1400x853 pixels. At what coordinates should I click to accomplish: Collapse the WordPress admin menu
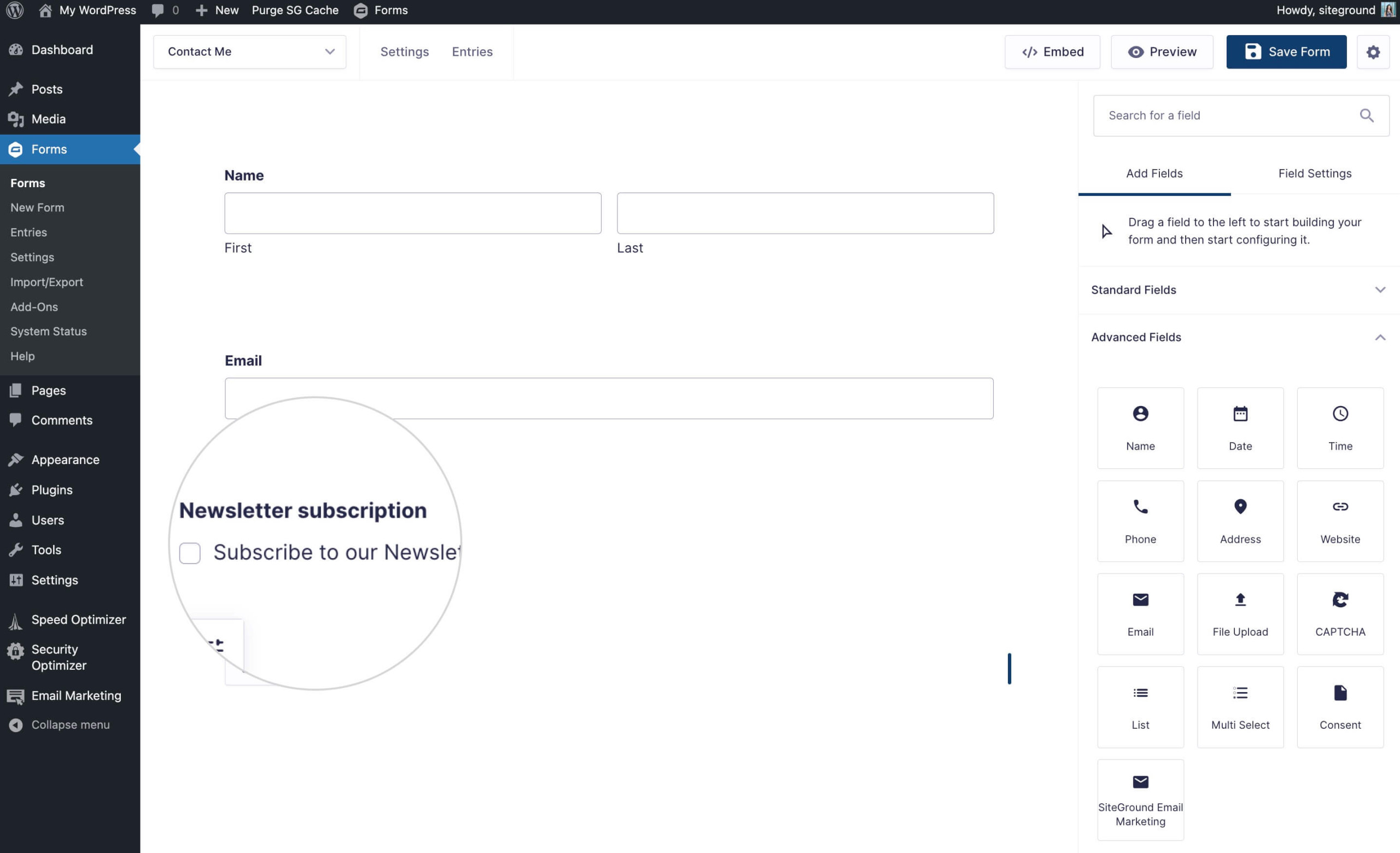[70, 724]
